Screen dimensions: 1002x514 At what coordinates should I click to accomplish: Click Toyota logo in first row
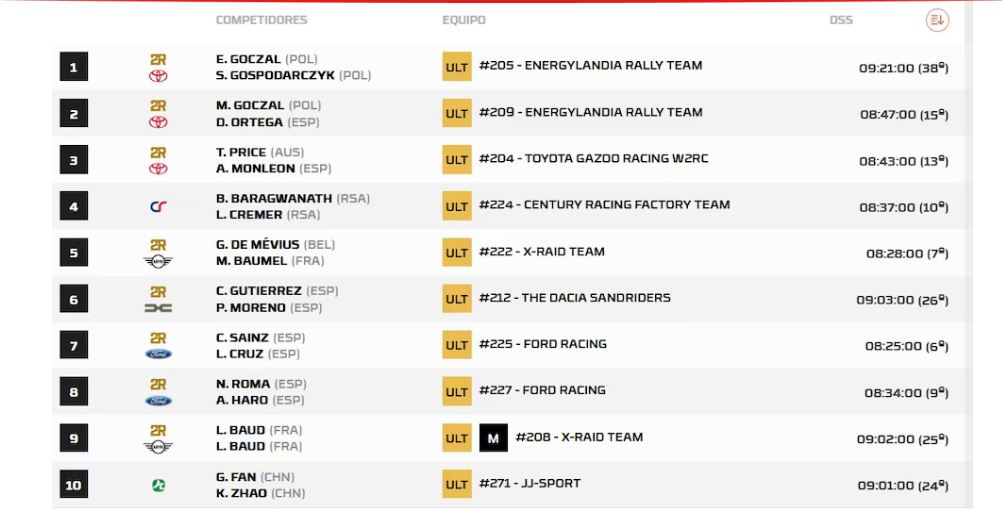[158, 76]
